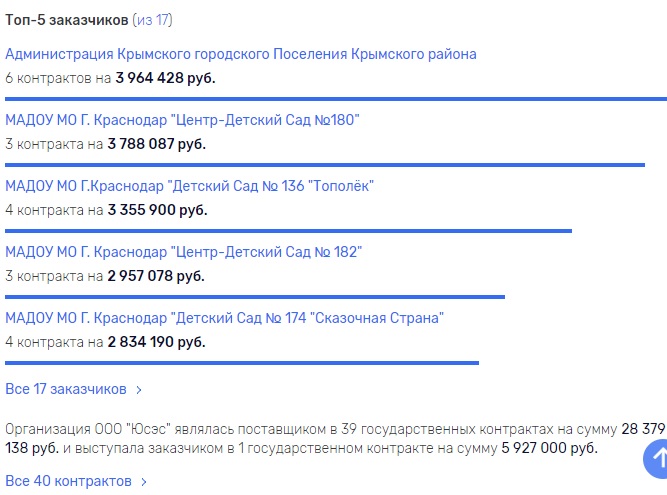The width and height of the screenshot is (667, 495).
Task: Click the 2 834 190 руб. amount
Action: tap(157, 342)
